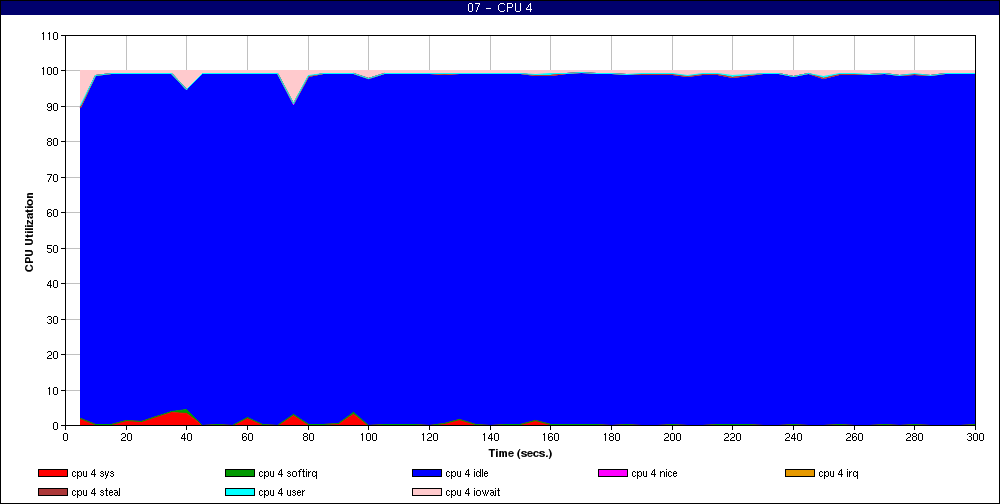Screen dimensions: 1000x504
Task: Click the 100 tick label on the time axis
Action: pos(369,437)
